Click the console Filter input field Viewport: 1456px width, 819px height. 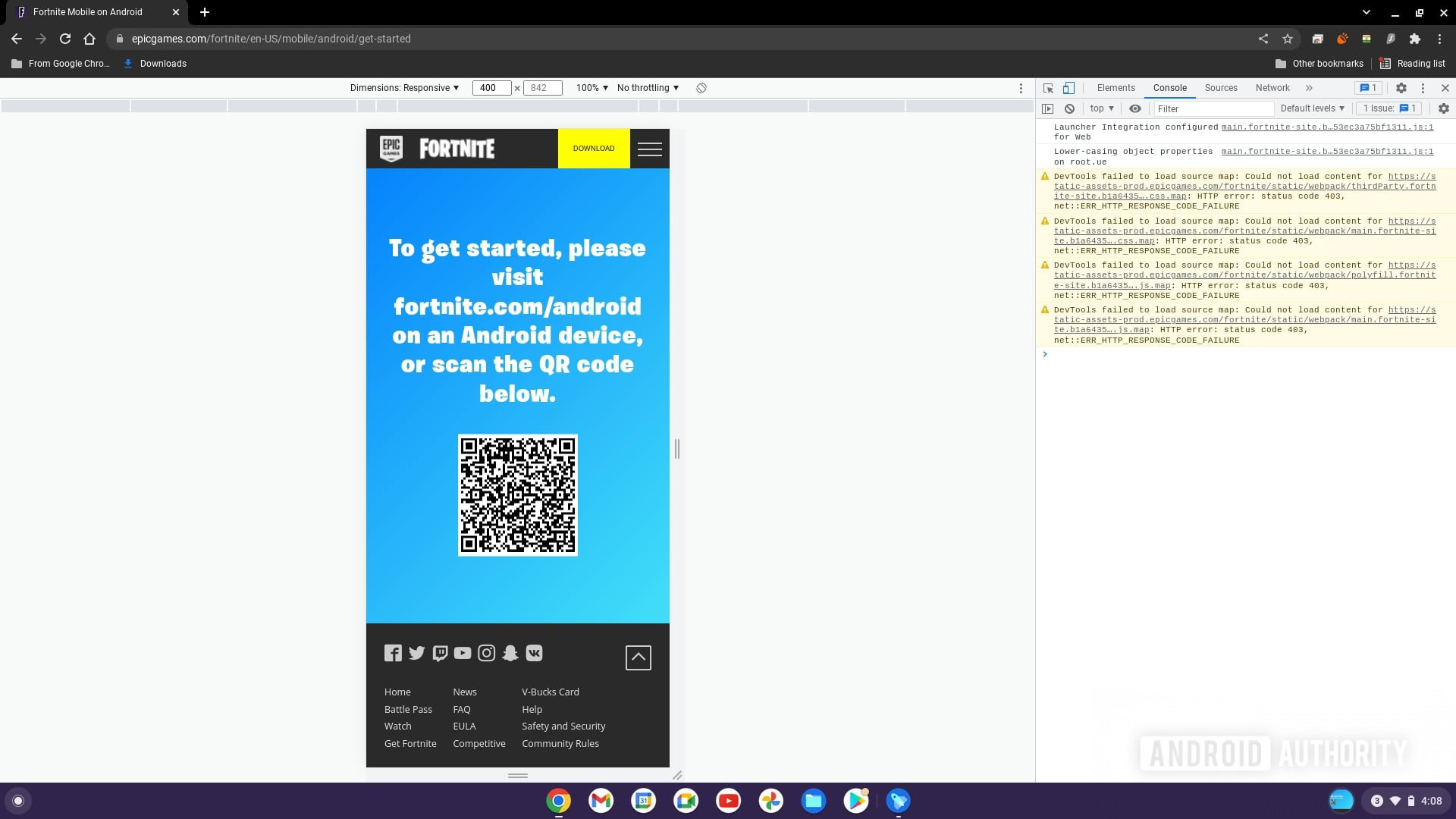point(1213,108)
